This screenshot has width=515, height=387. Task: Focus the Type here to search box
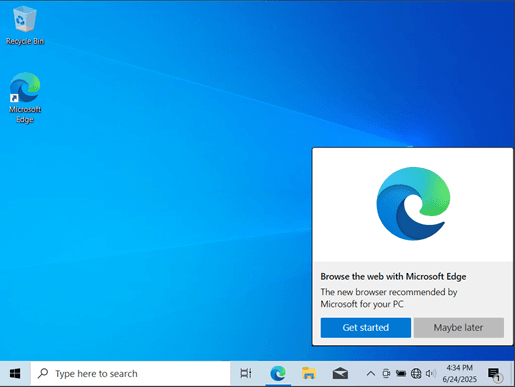(130, 374)
